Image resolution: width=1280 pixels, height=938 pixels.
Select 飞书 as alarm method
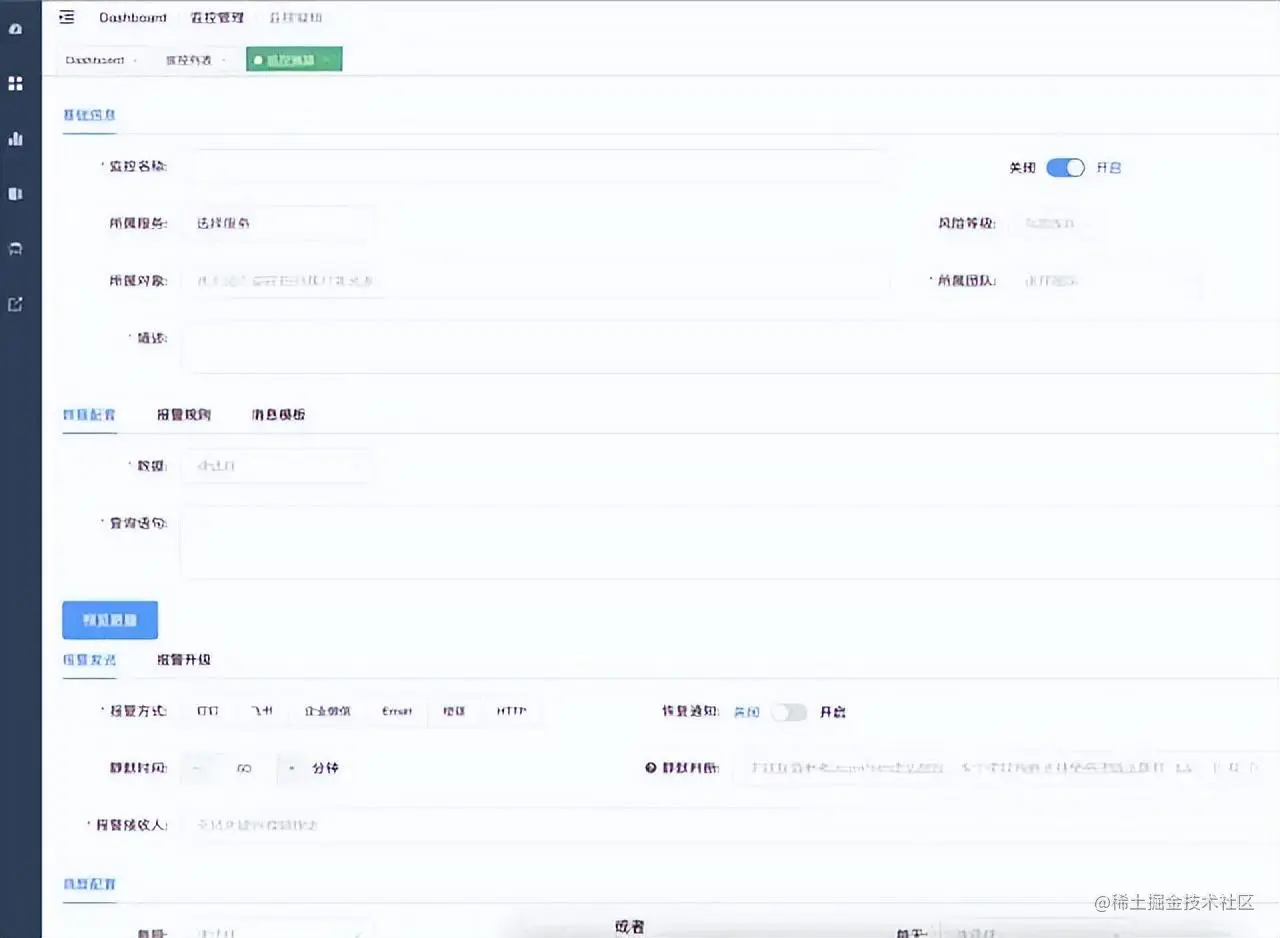click(x=262, y=711)
